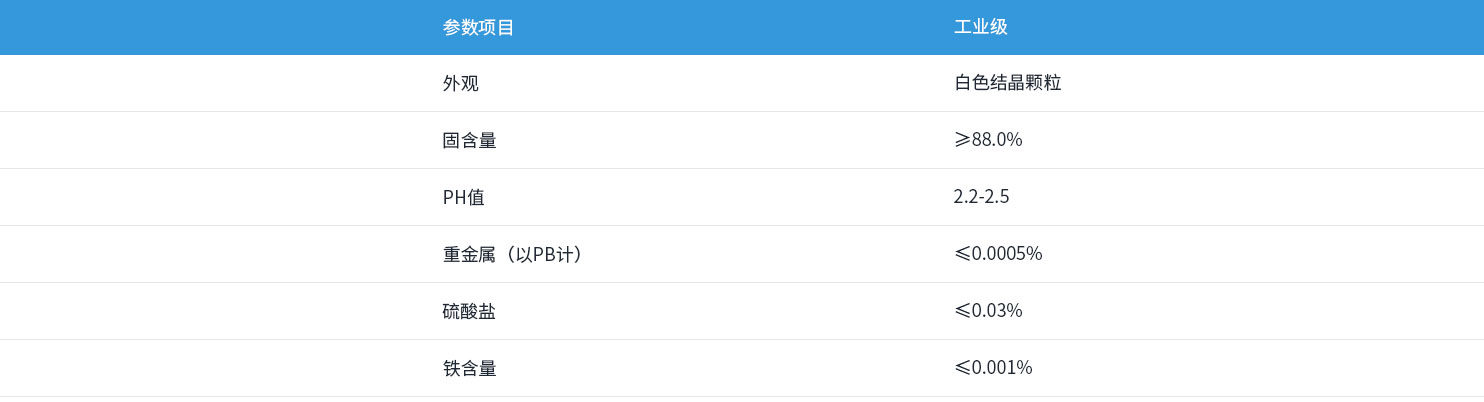Select the 固含量 parameter label
The height and width of the screenshot is (402, 1484).
coord(469,141)
